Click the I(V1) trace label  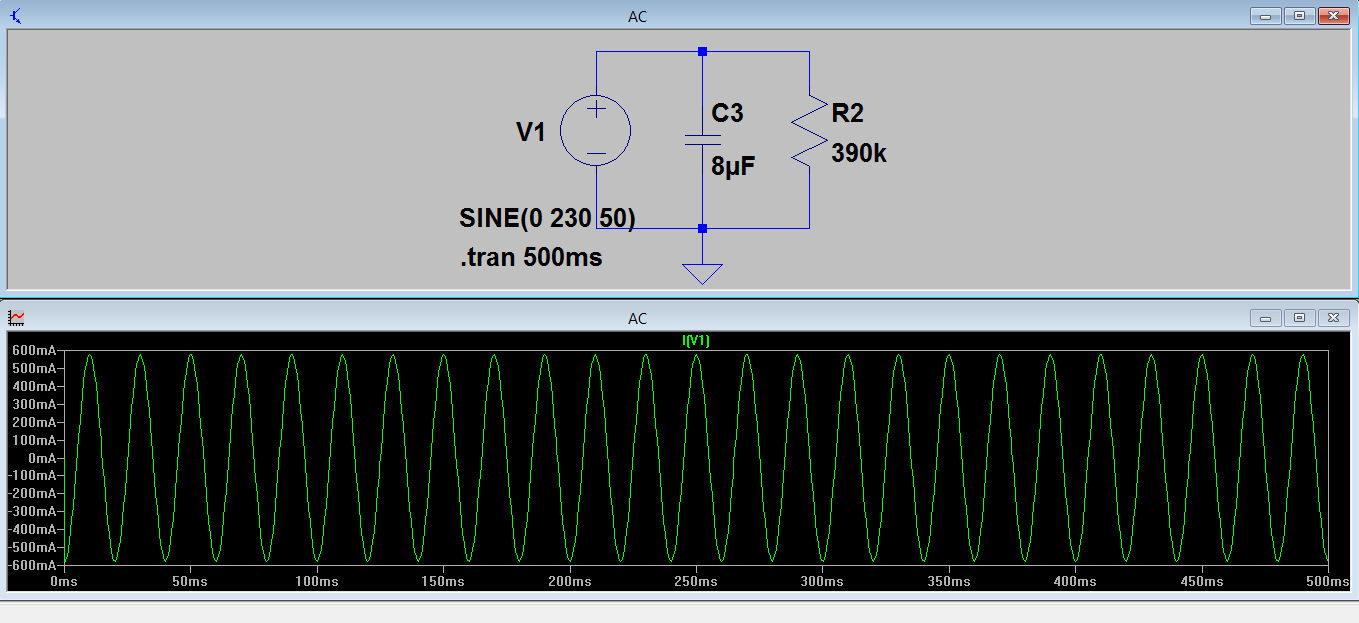(x=696, y=341)
